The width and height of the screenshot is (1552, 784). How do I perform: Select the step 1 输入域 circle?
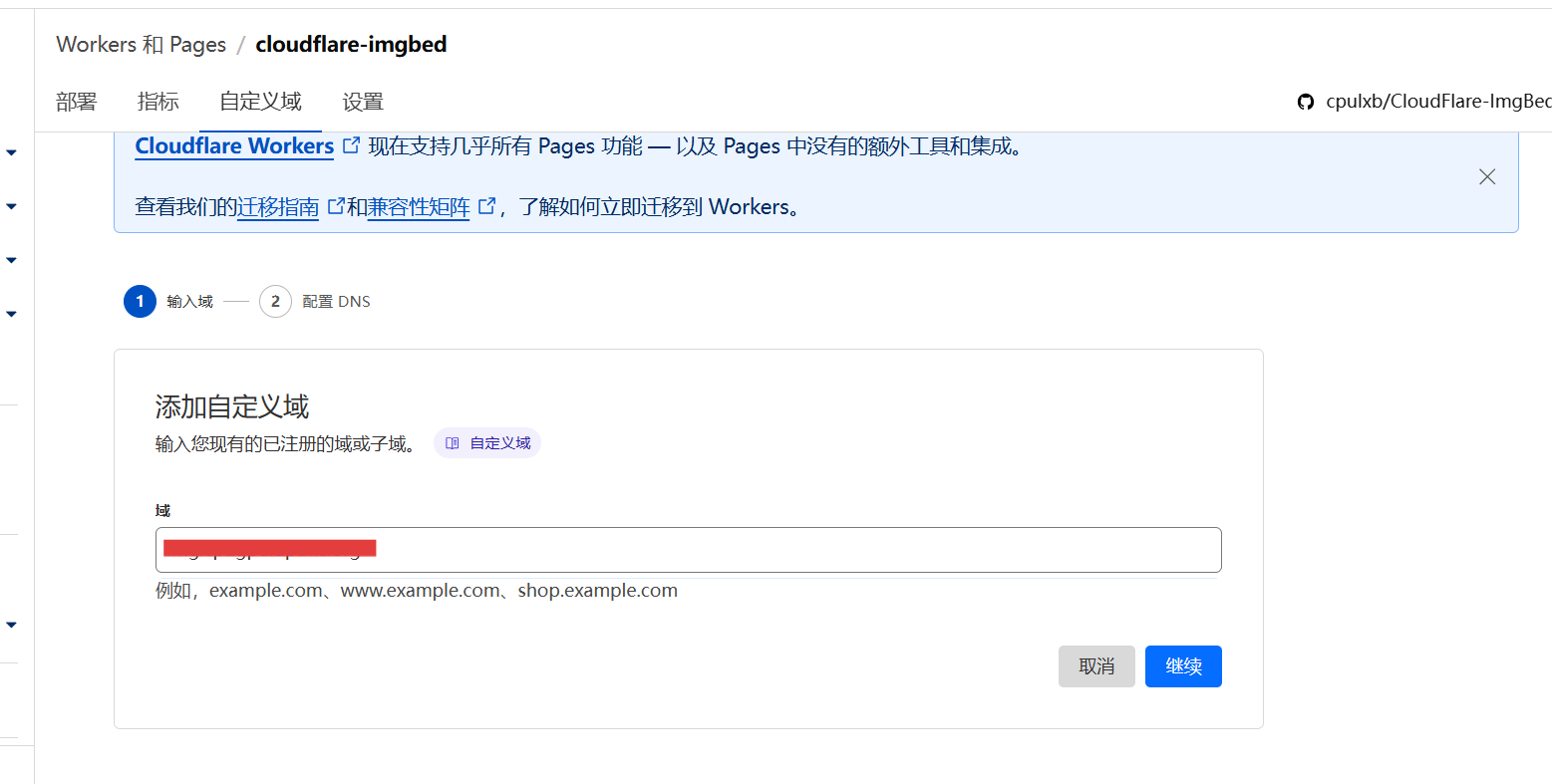[140, 301]
